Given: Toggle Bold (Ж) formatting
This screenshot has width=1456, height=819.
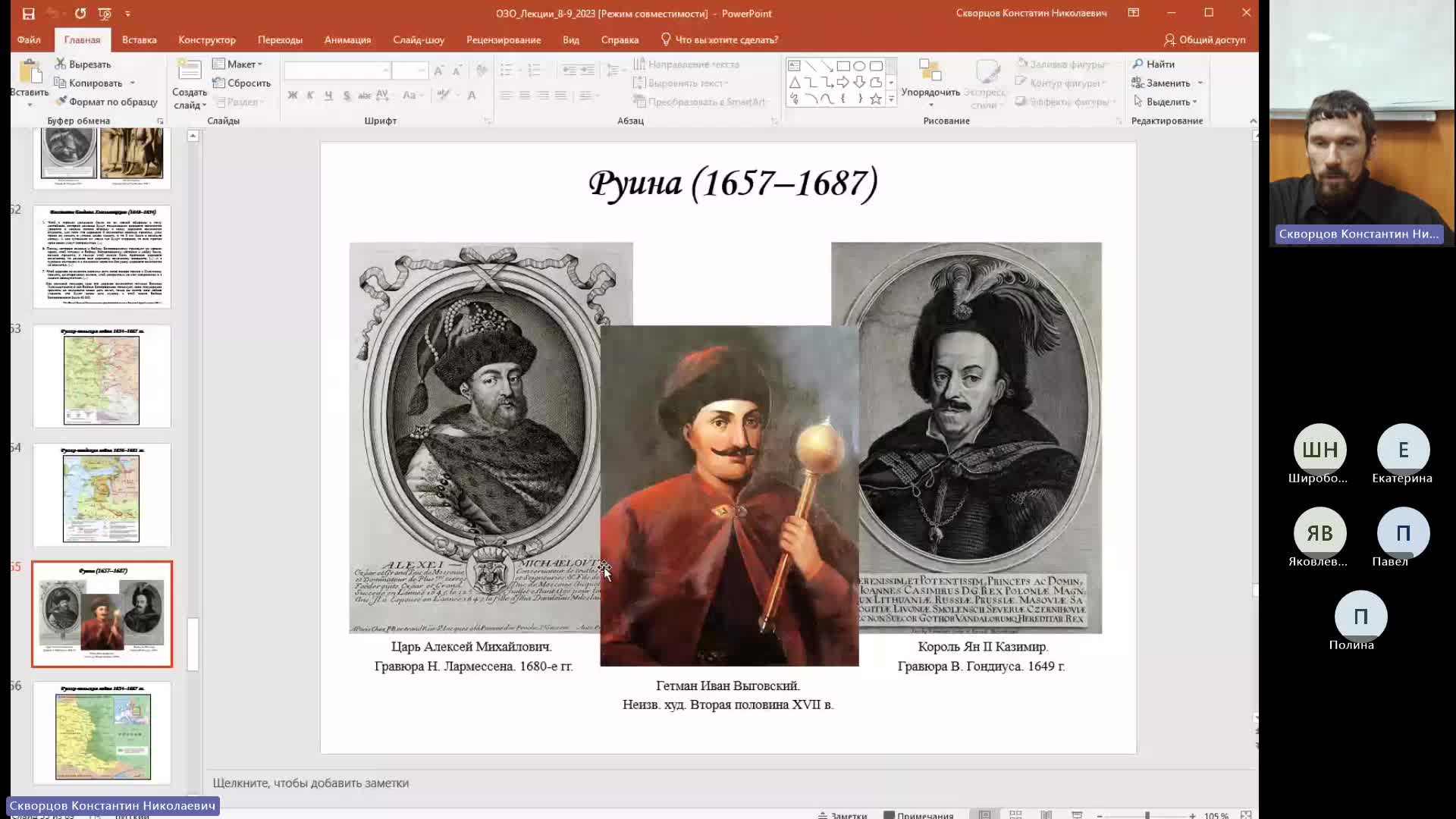Looking at the screenshot, I should point(293,95).
